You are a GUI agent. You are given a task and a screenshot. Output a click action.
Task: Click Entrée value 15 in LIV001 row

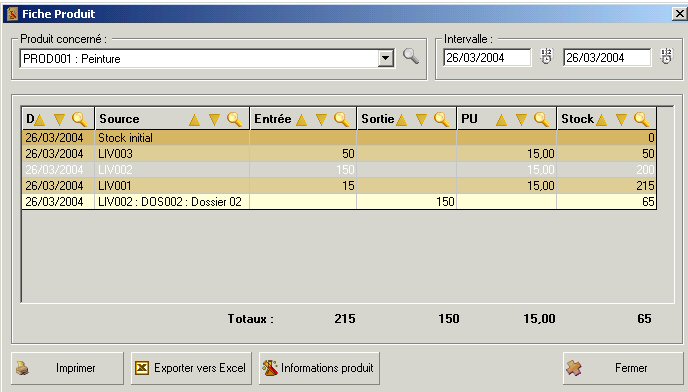coord(348,186)
